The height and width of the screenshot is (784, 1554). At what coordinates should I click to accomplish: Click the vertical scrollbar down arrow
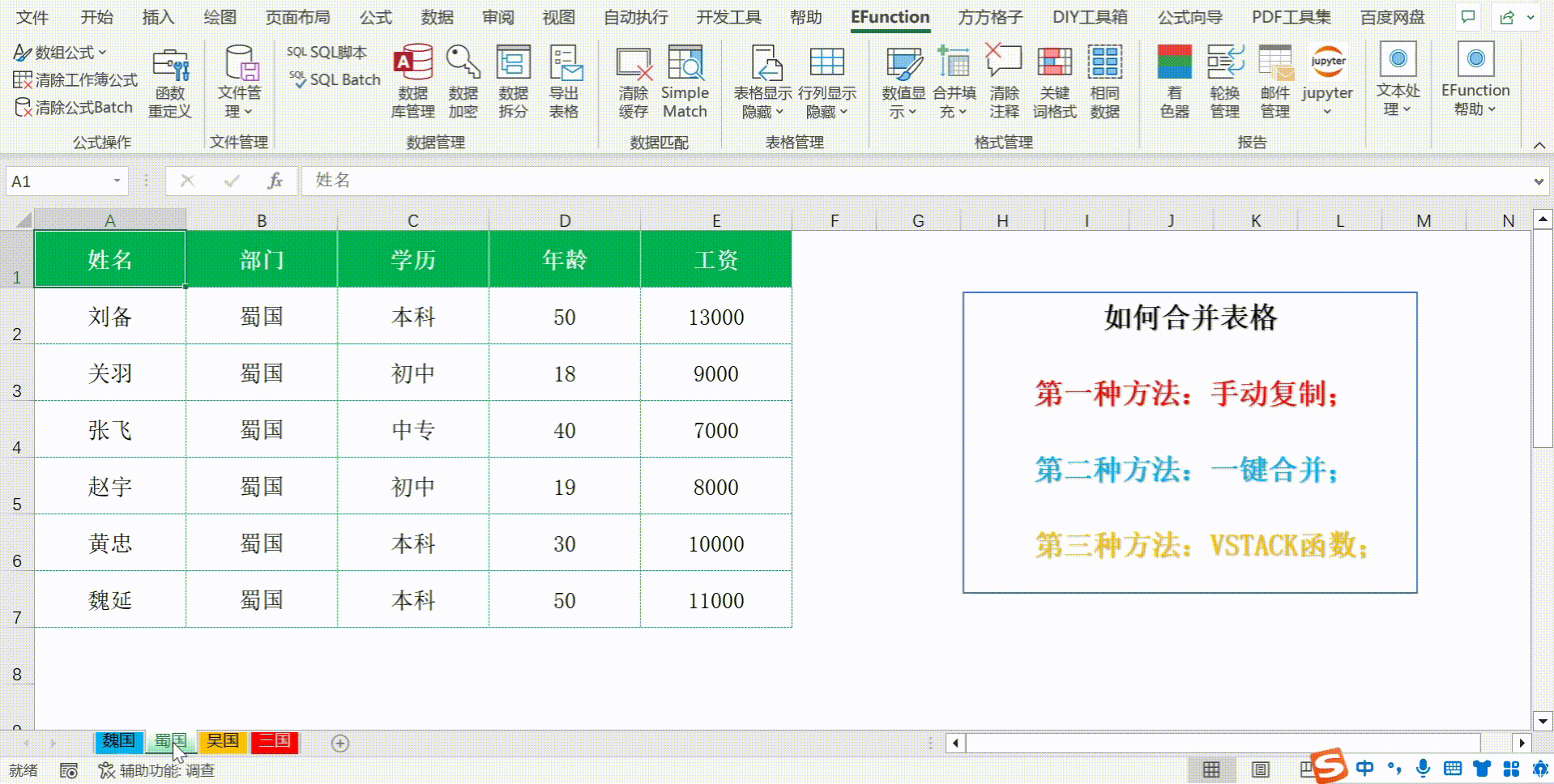[x=1542, y=721]
